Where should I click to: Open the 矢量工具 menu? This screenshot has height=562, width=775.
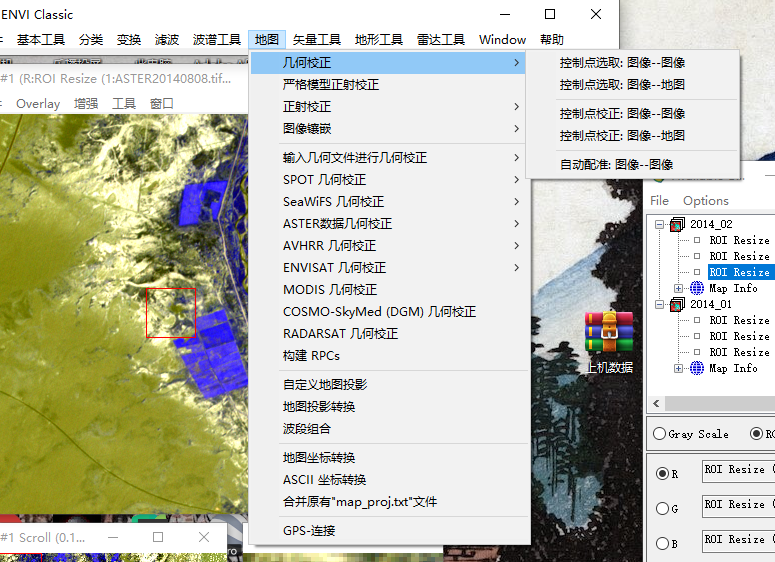[x=317, y=40]
